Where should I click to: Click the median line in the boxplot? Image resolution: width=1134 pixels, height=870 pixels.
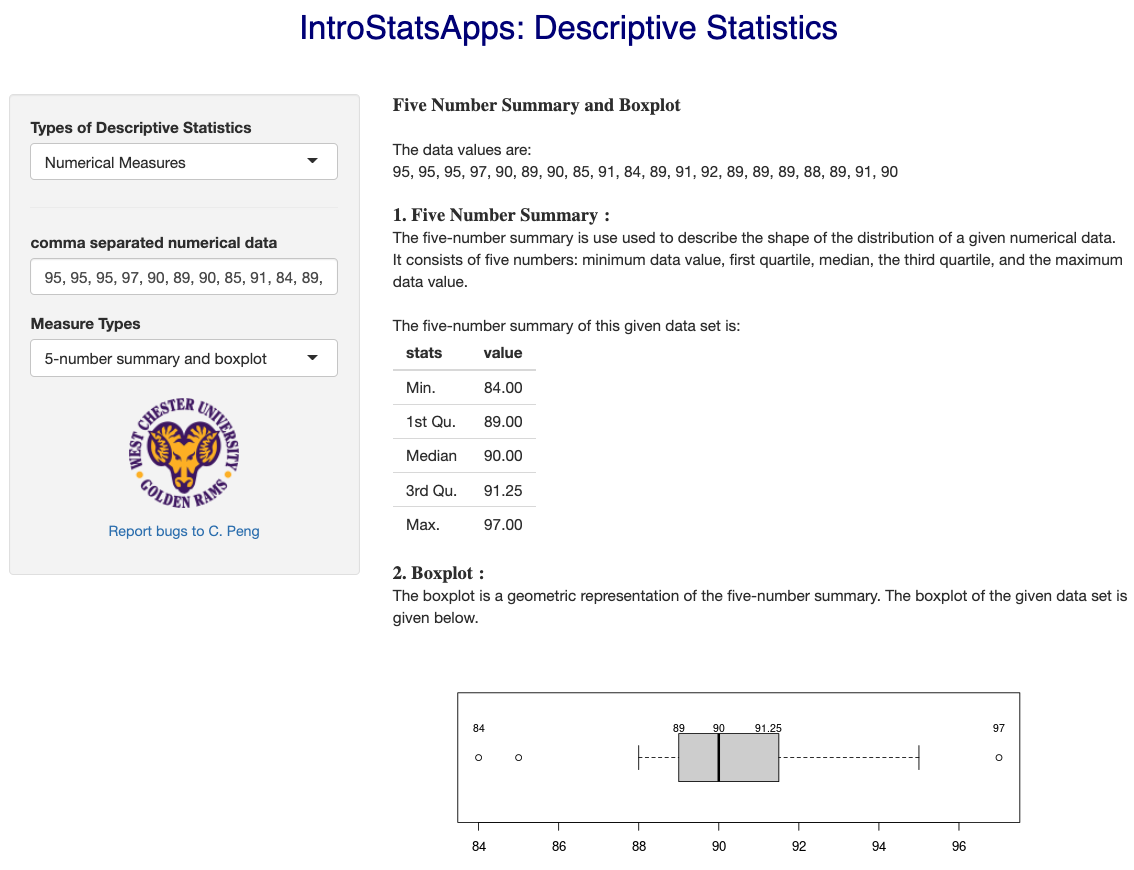tap(719, 758)
